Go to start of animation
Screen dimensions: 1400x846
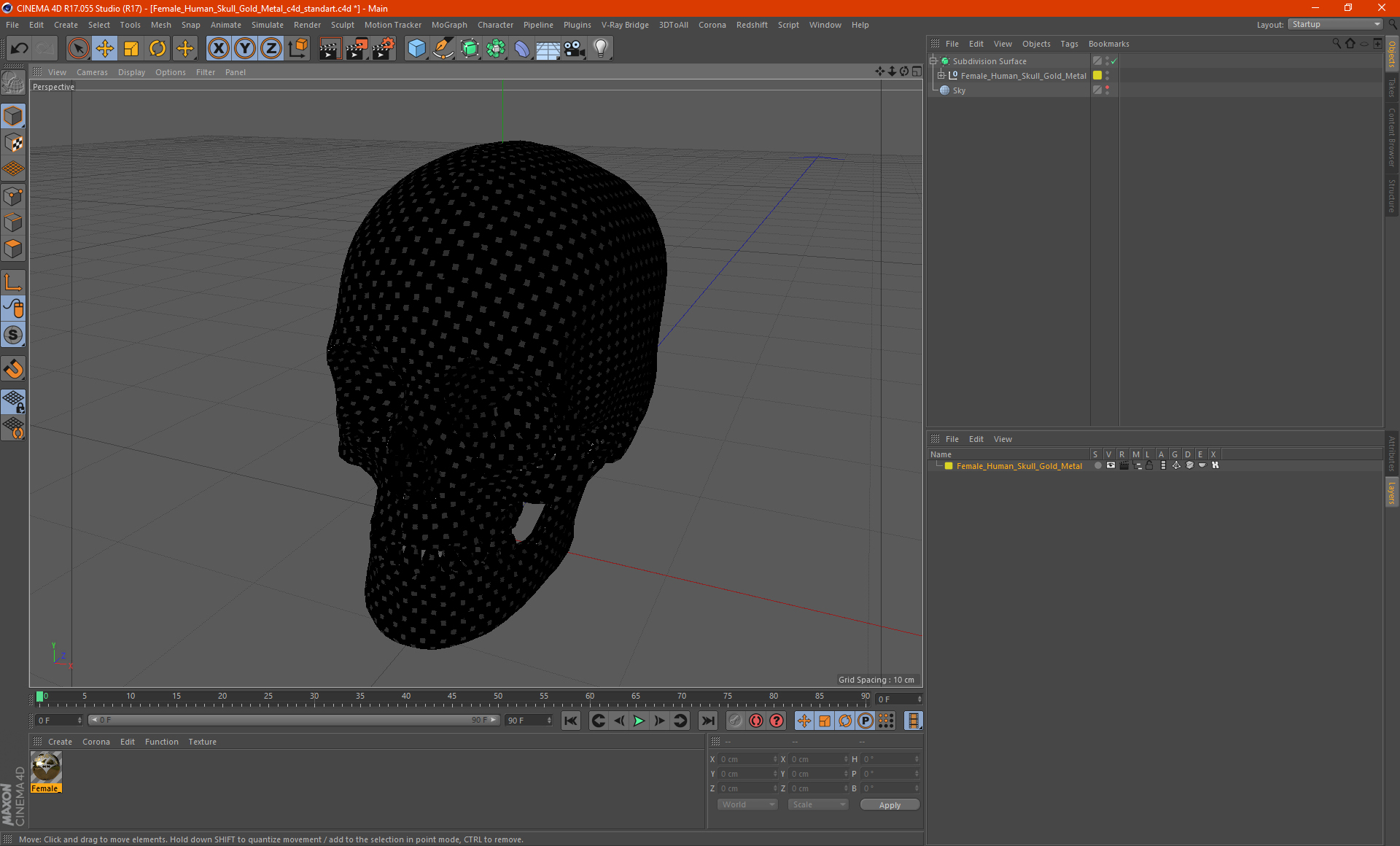(x=571, y=721)
